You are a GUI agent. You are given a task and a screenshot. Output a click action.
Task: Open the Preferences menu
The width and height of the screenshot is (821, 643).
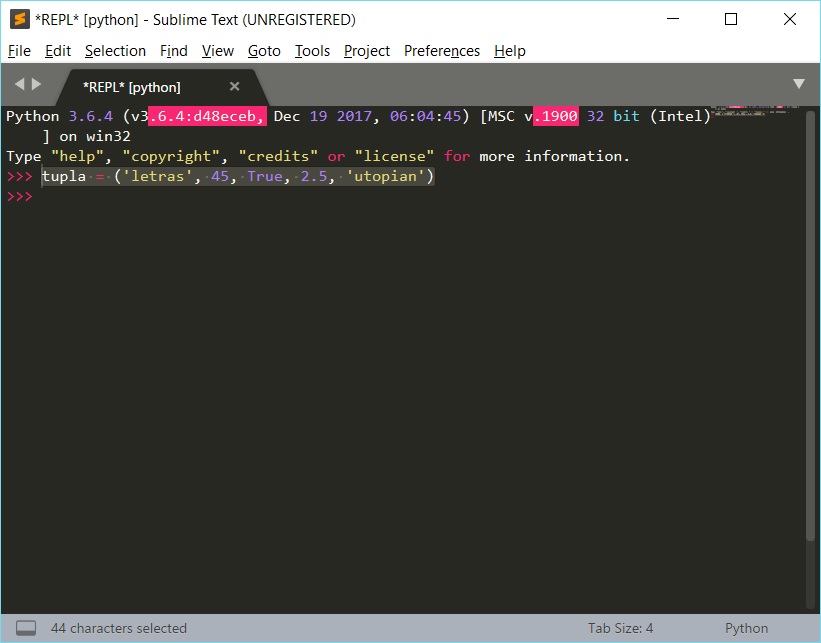(442, 51)
